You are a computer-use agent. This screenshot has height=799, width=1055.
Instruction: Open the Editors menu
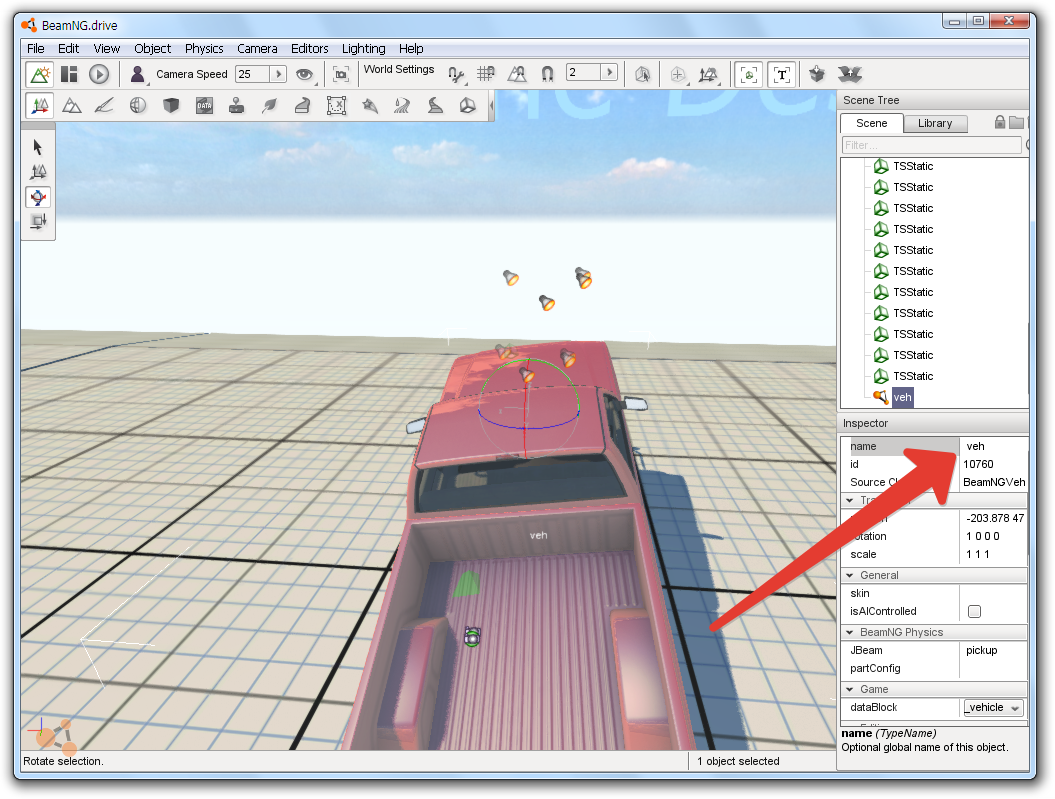click(x=310, y=48)
